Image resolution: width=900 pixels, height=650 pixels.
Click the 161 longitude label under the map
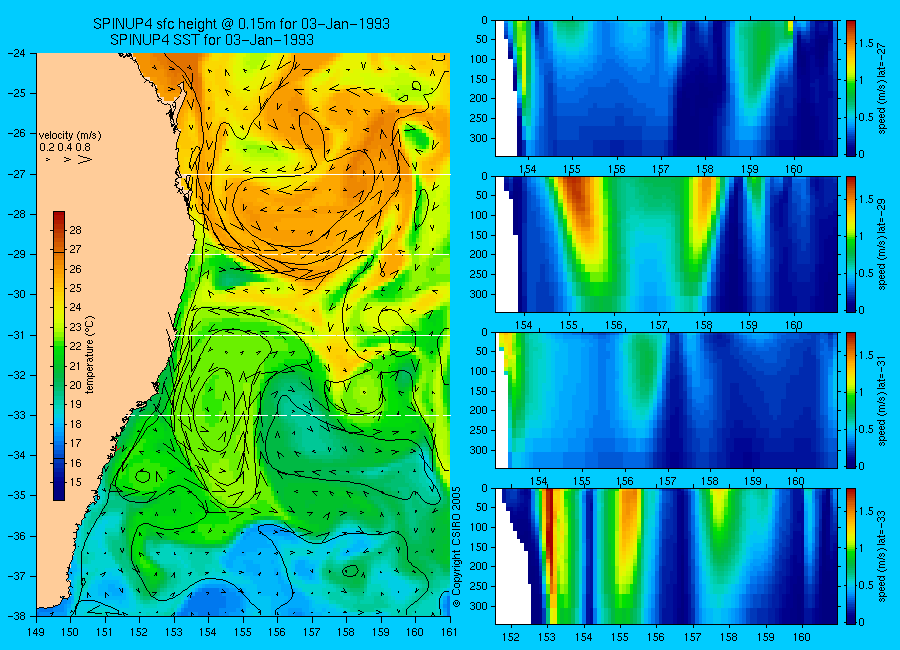(449, 632)
